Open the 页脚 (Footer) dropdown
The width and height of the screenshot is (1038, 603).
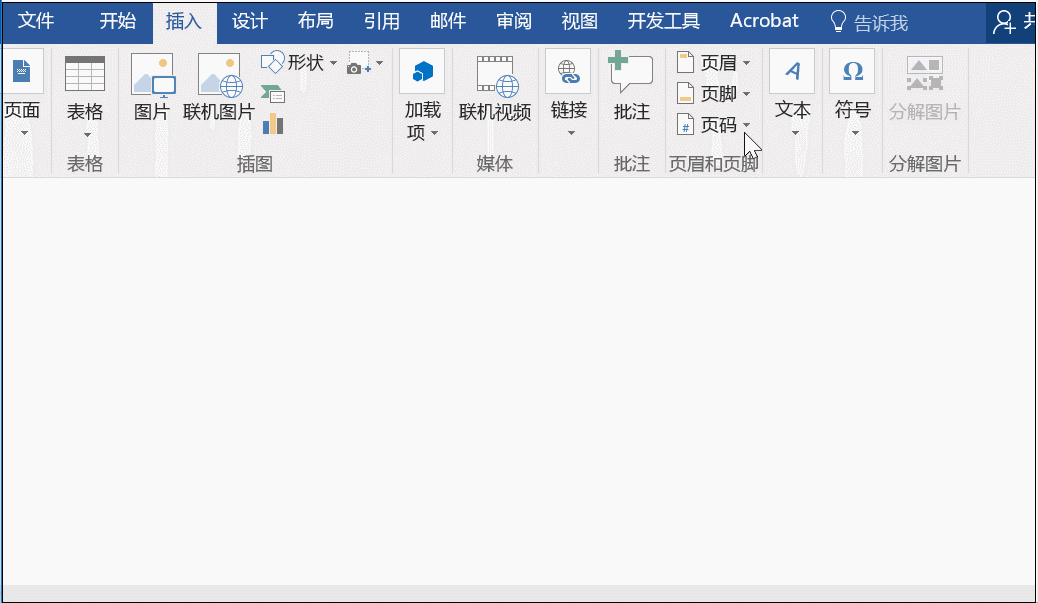coord(712,93)
